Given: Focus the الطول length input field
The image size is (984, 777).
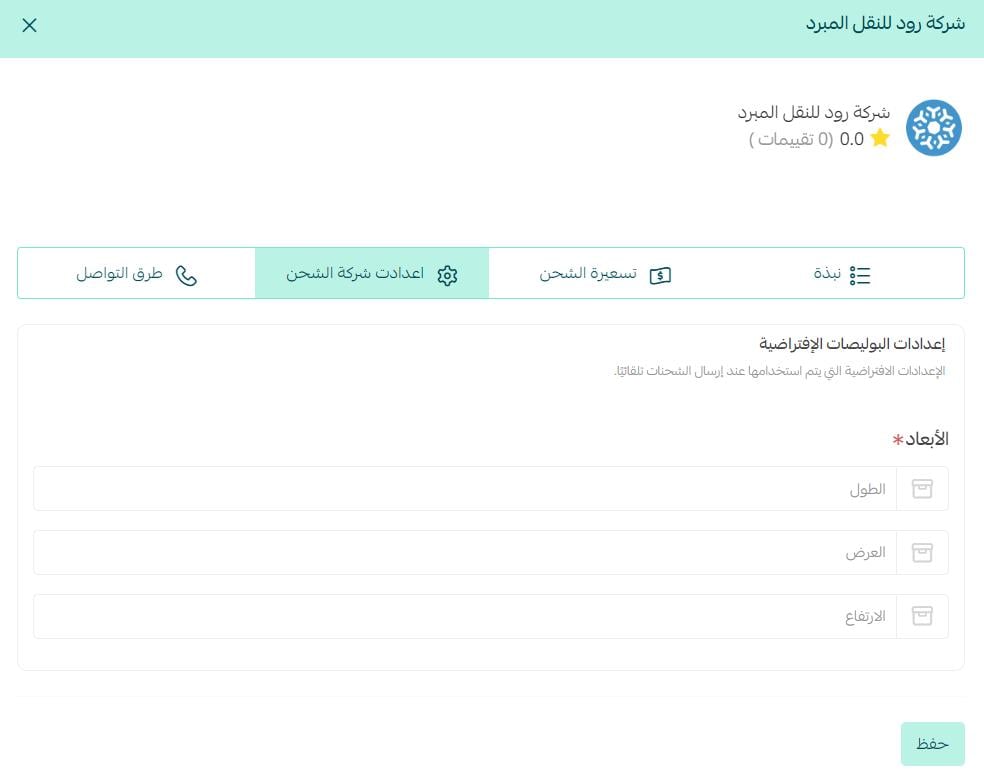Looking at the screenshot, I should 465,489.
